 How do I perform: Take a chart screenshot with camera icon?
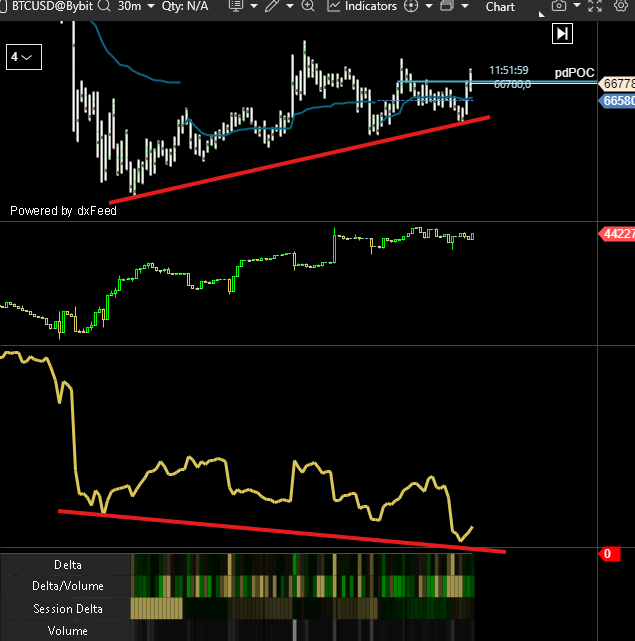559,6
